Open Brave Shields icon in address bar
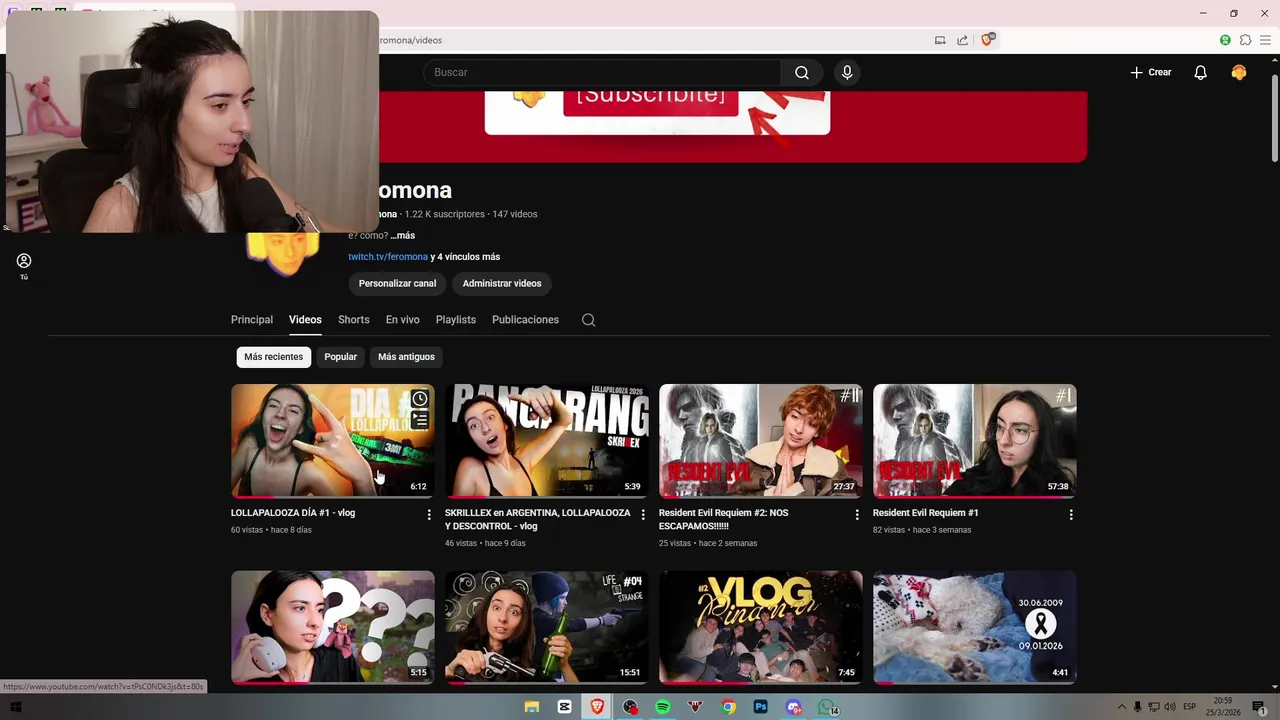The height and width of the screenshot is (720, 1280). 987,40
